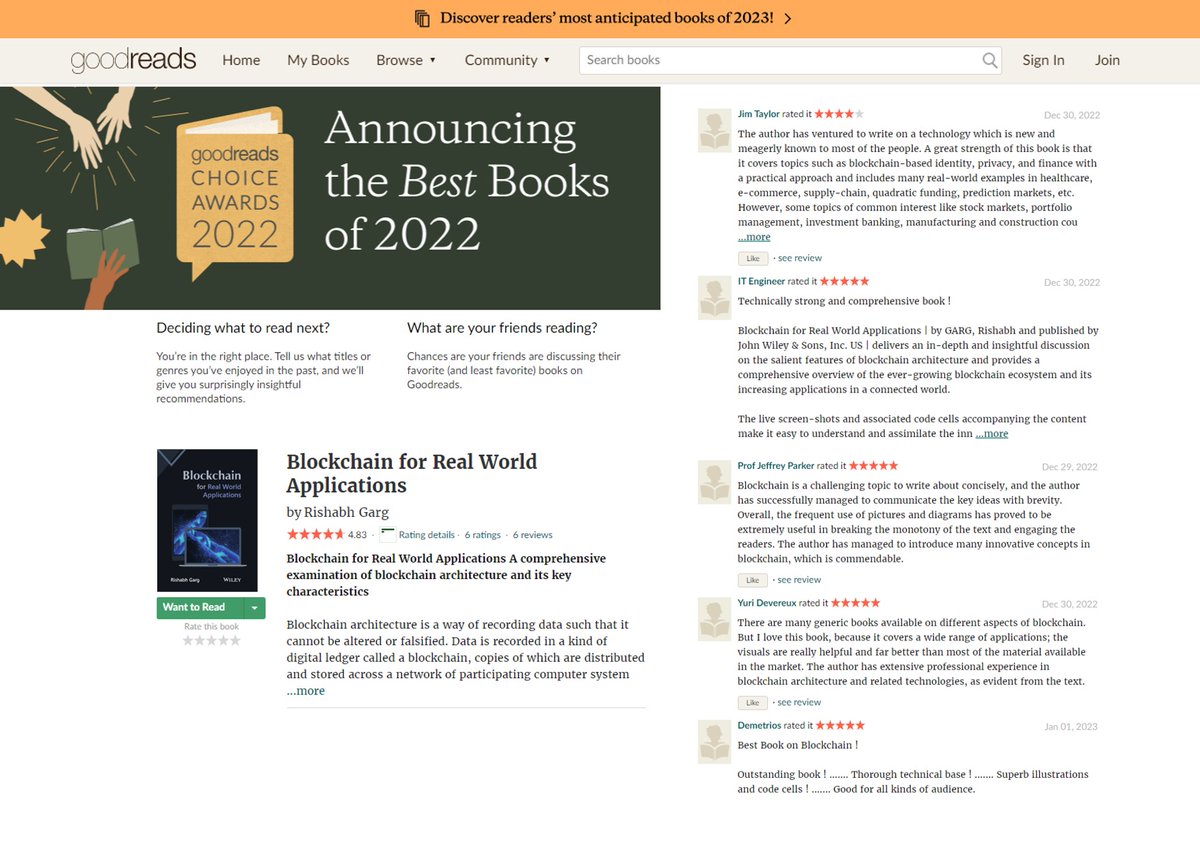Expand Jim Taylor's review with ...more
The image size is (1200, 847).
pyautogui.click(x=754, y=237)
